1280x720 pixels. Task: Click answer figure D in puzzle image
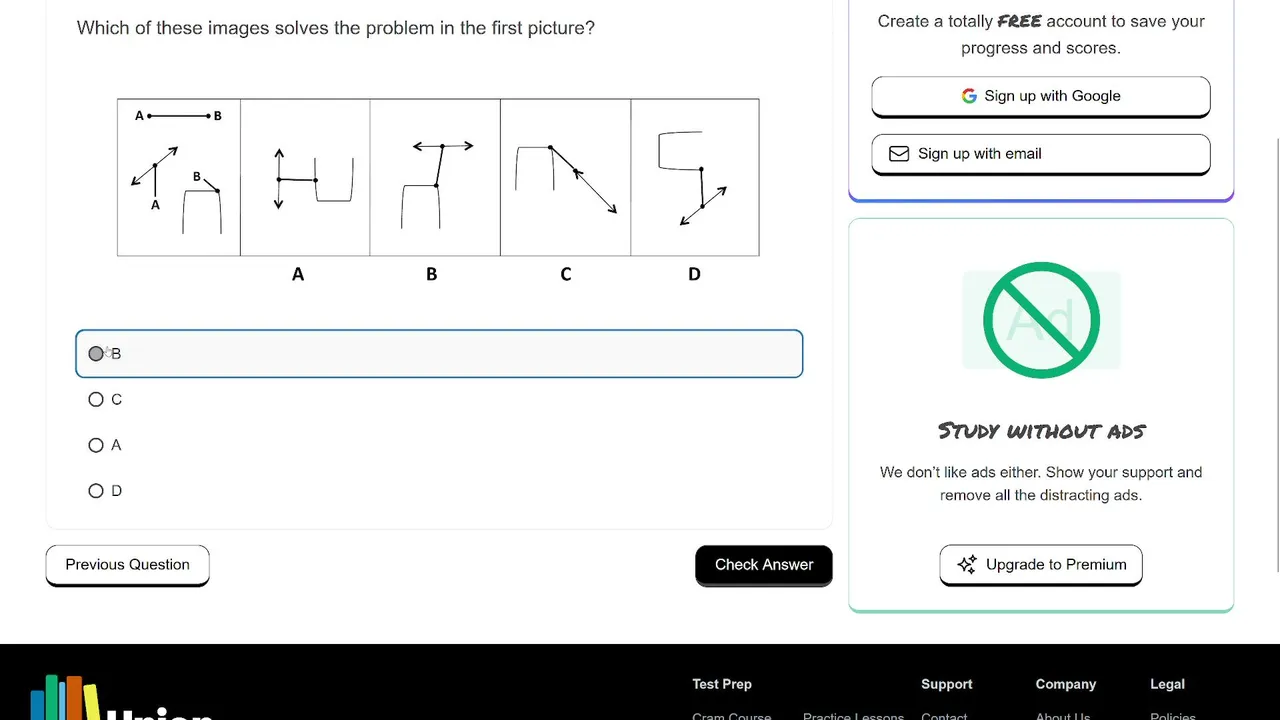click(695, 177)
